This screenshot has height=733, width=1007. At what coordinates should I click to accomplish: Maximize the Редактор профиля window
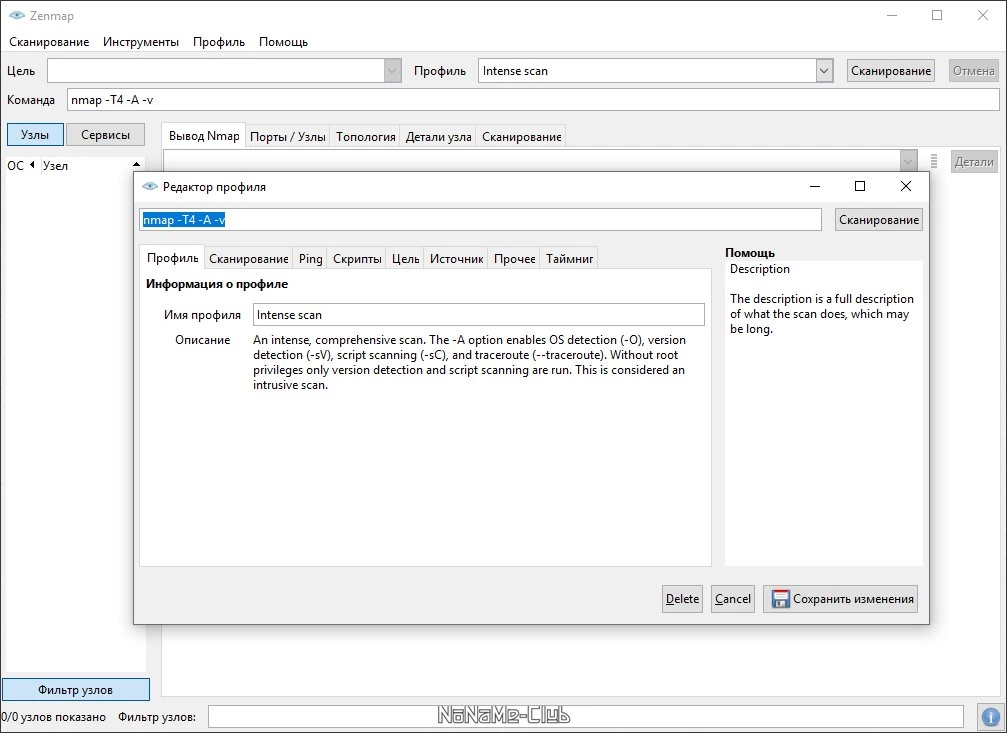point(860,186)
